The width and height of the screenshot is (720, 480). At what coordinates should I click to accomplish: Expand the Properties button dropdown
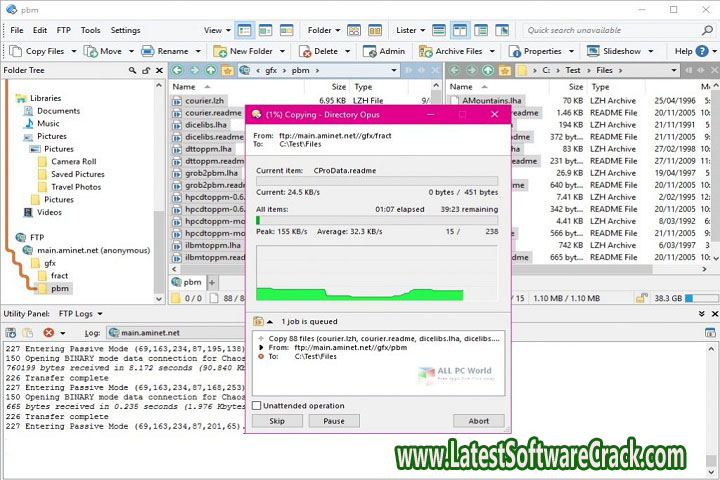click(x=570, y=51)
